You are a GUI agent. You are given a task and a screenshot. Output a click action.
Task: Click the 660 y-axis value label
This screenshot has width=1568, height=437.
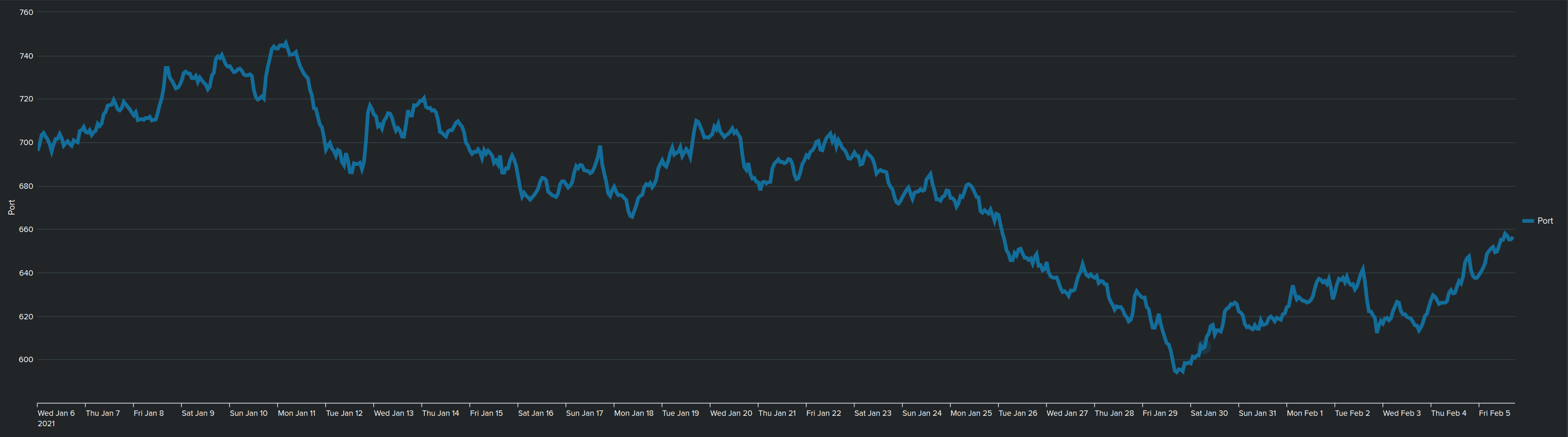tap(26, 230)
